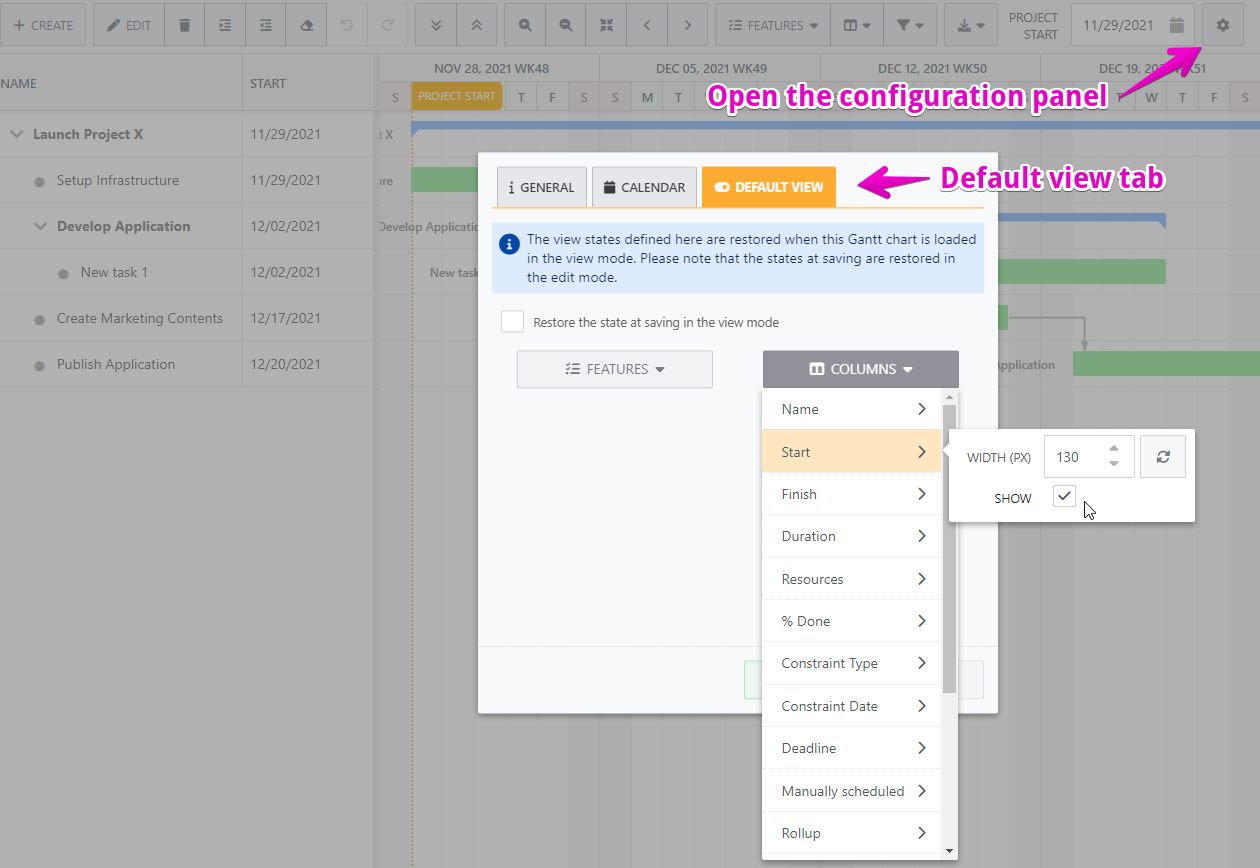
Task: Click the CREATE button
Action: [43, 25]
